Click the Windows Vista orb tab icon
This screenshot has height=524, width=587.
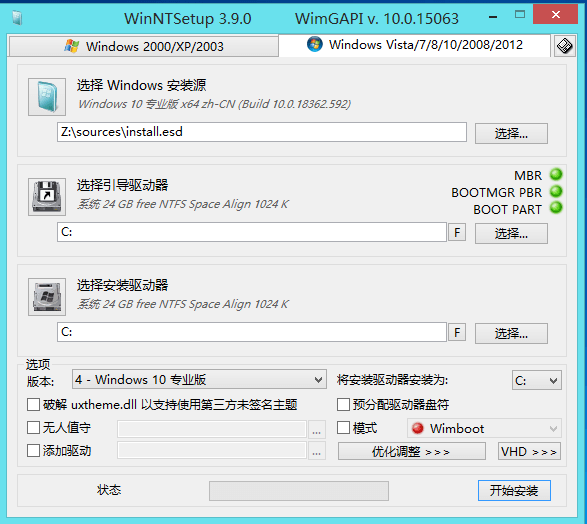314,44
